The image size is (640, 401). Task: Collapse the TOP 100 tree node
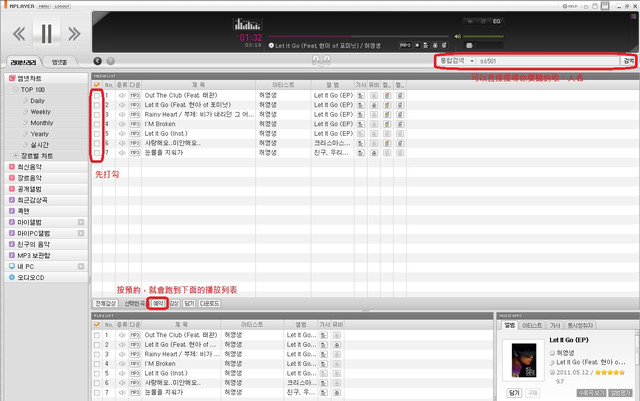point(16,89)
